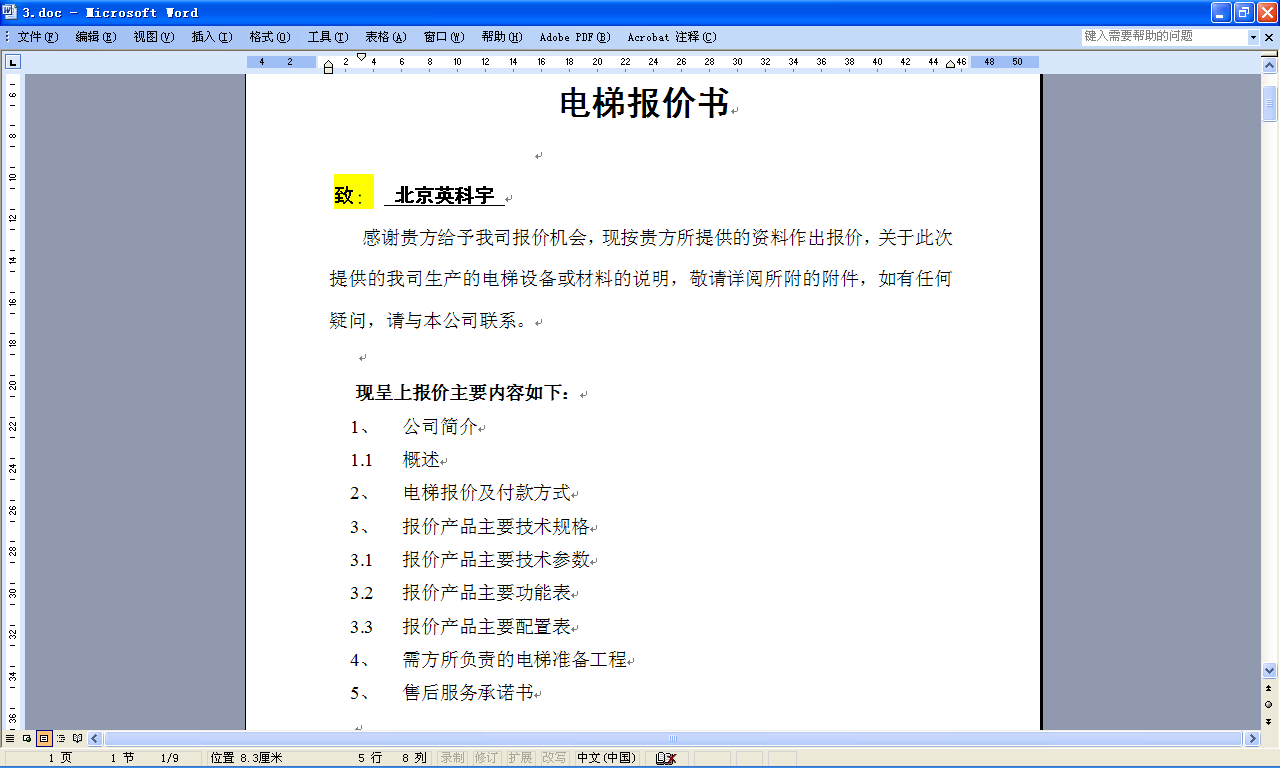Toggle 修订 track changes in status bar

(x=486, y=758)
